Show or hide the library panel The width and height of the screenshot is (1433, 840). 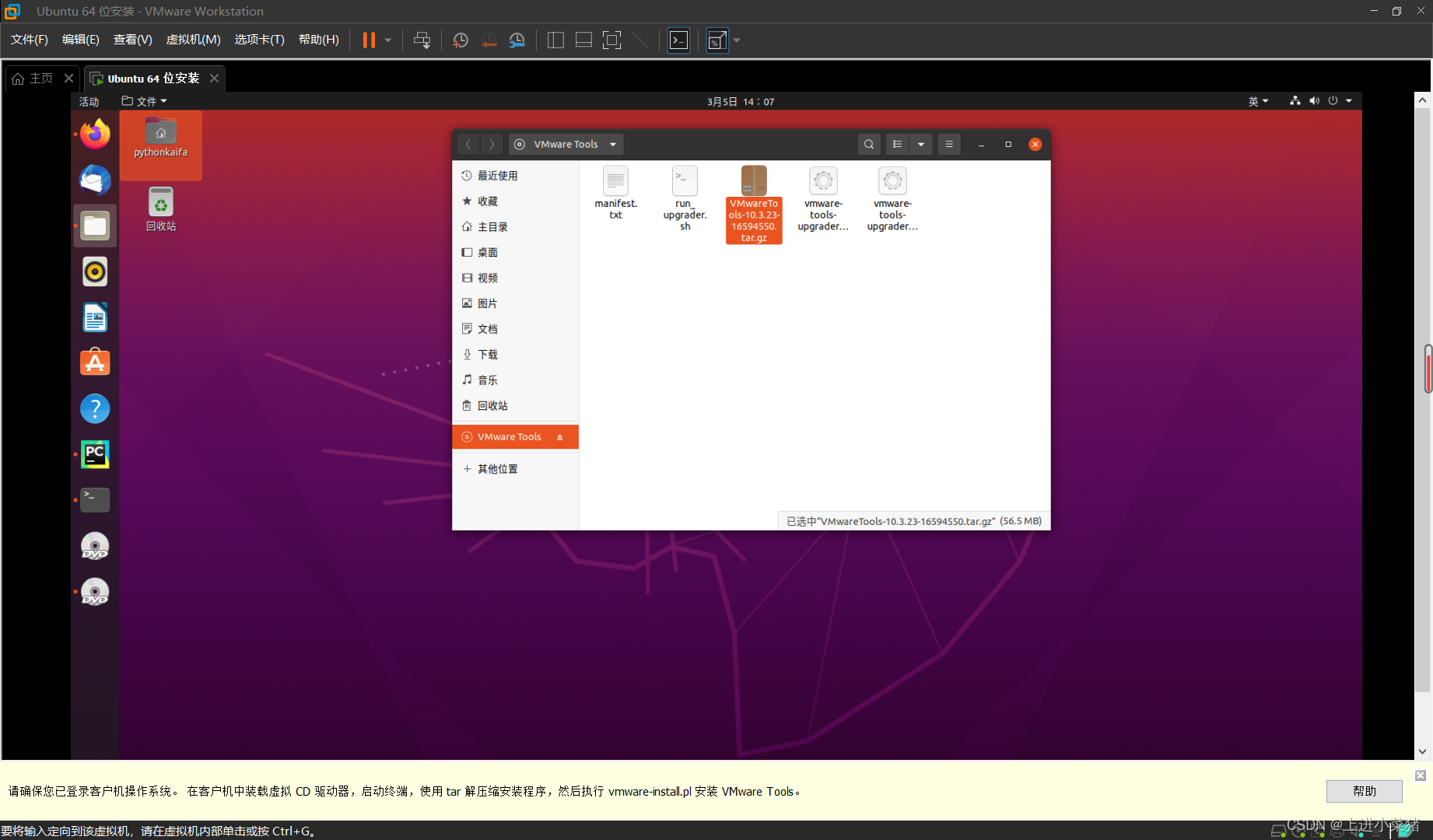point(555,40)
